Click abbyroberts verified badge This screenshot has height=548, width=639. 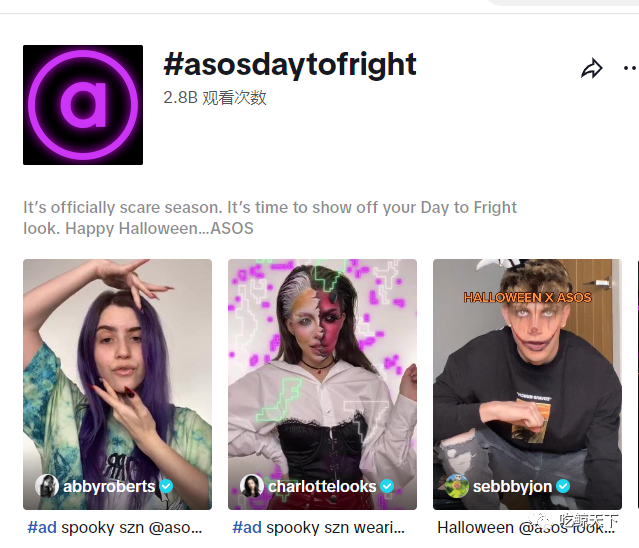[166, 486]
